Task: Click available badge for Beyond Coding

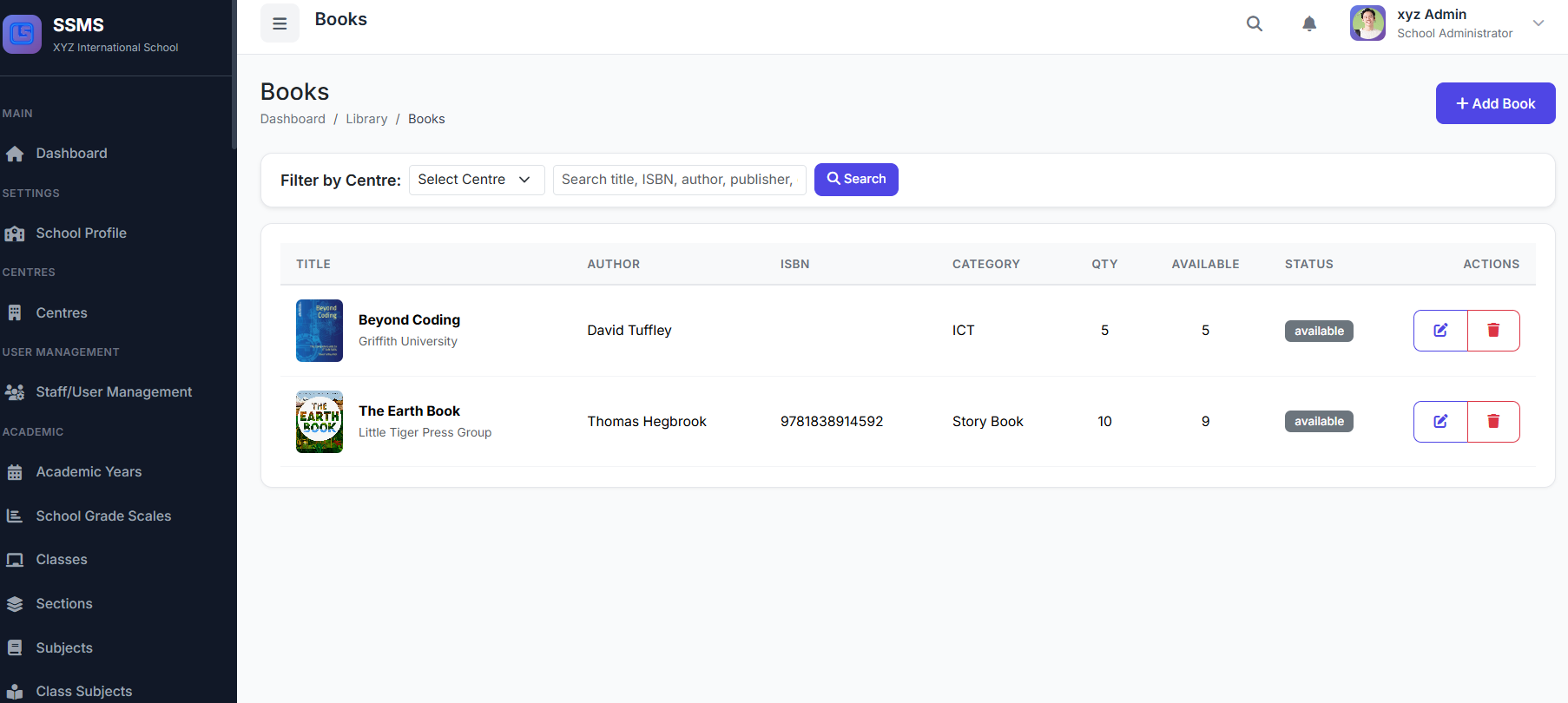Action: tap(1319, 331)
